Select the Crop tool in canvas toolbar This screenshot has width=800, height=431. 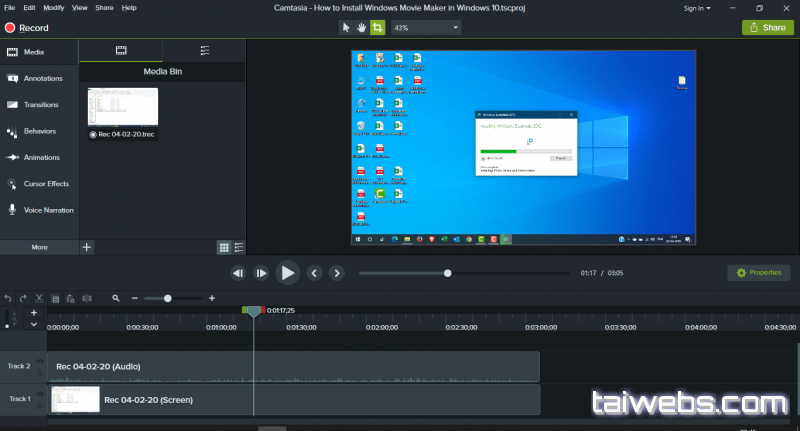coord(377,28)
